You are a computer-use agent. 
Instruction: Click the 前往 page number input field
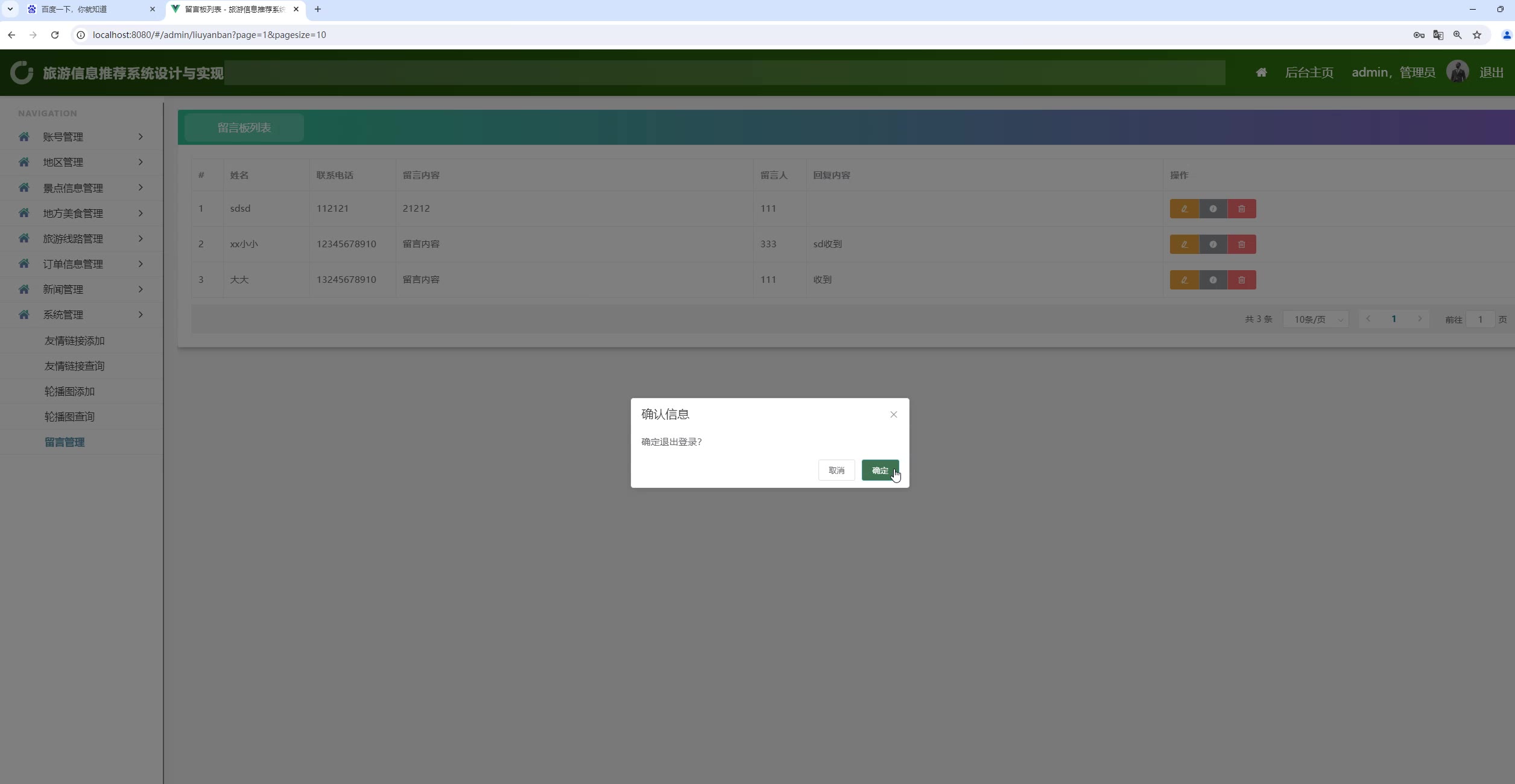pyautogui.click(x=1479, y=320)
